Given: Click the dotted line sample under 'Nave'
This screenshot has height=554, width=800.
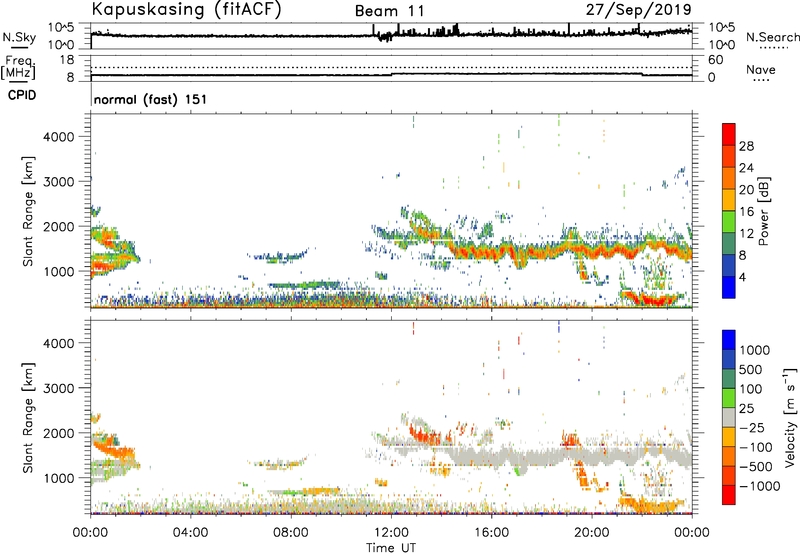Looking at the screenshot, I should pos(762,81).
